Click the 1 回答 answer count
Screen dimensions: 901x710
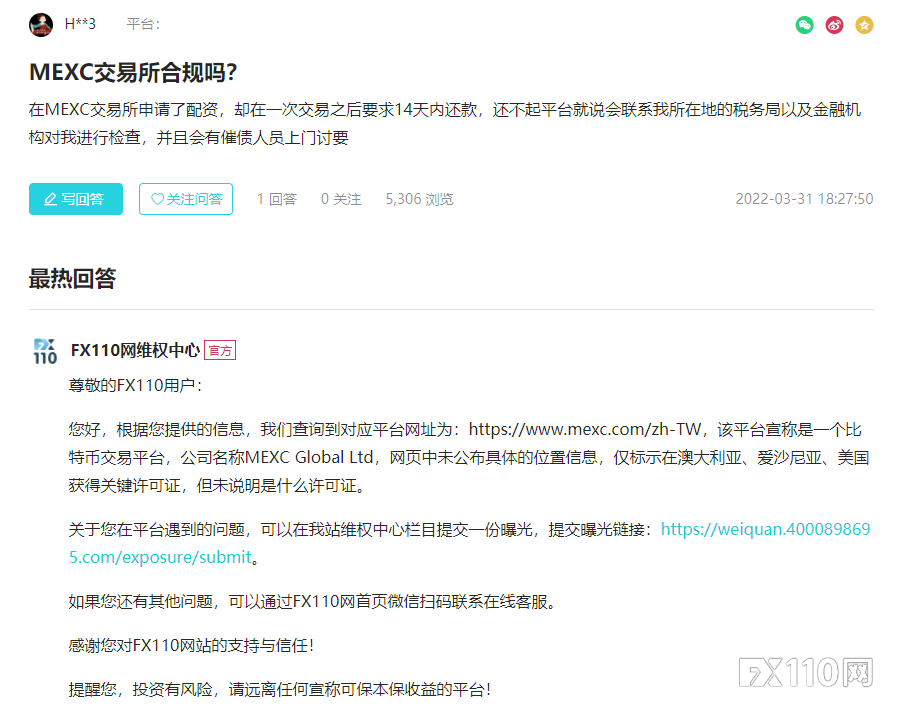[277, 199]
